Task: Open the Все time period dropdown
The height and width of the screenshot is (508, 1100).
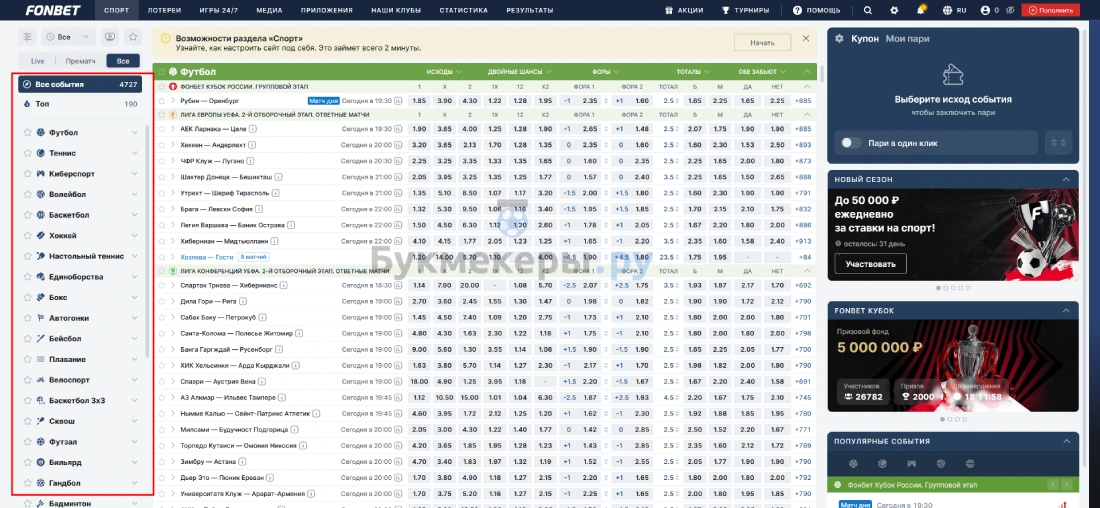Action: point(68,37)
